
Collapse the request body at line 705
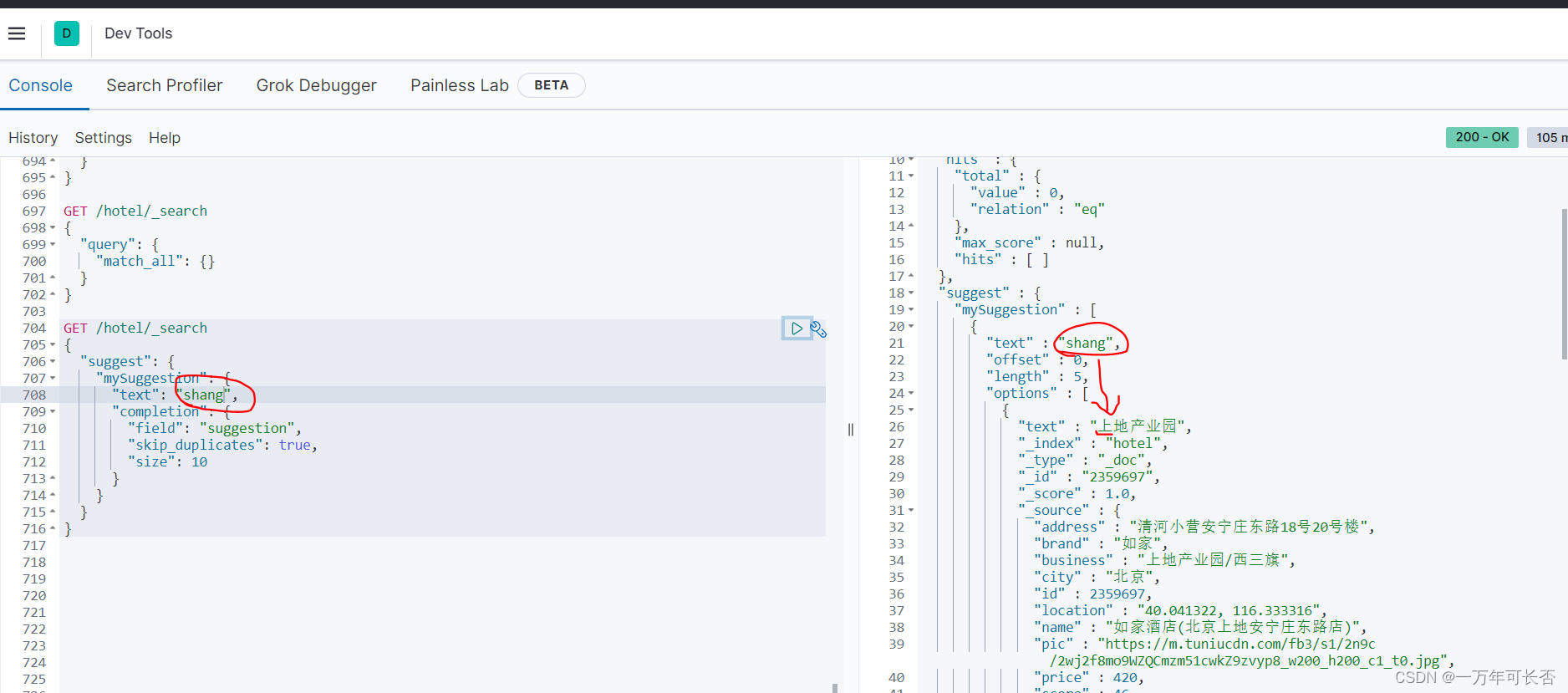[x=53, y=345]
